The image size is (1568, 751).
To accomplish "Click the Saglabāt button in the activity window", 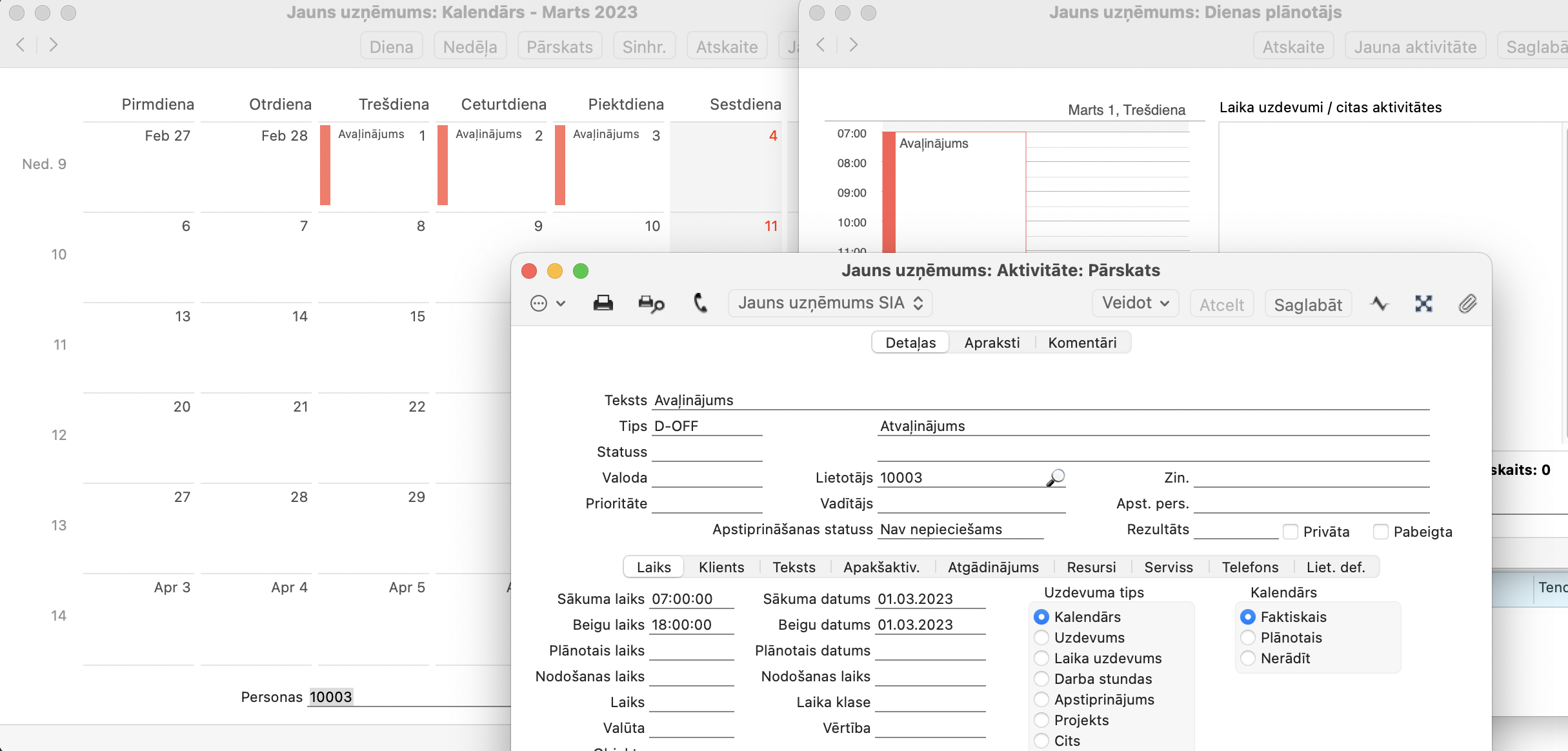I will pyautogui.click(x=1308, y=305).
